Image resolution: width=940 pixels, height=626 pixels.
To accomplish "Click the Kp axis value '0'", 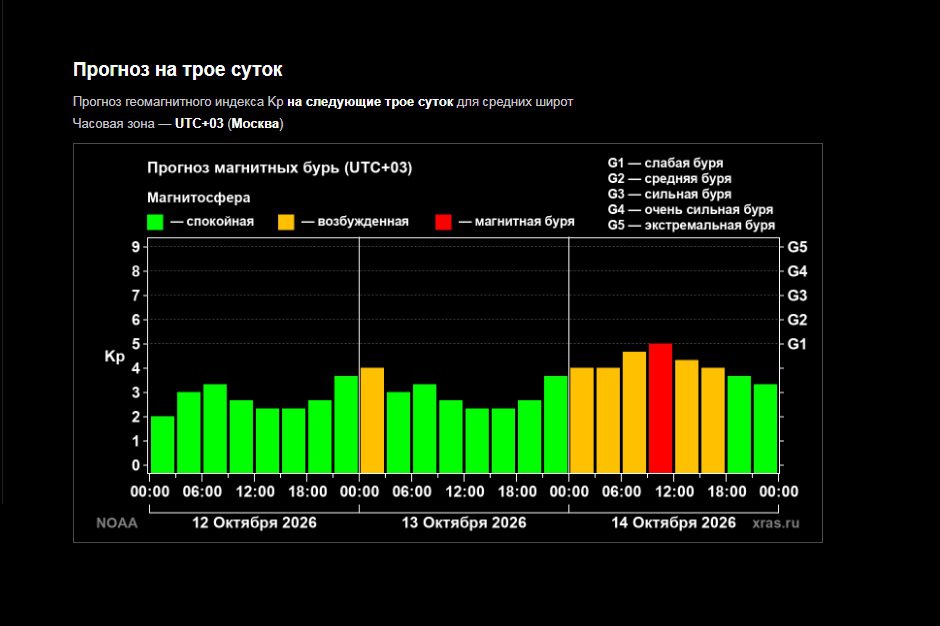I will point(136,465).
